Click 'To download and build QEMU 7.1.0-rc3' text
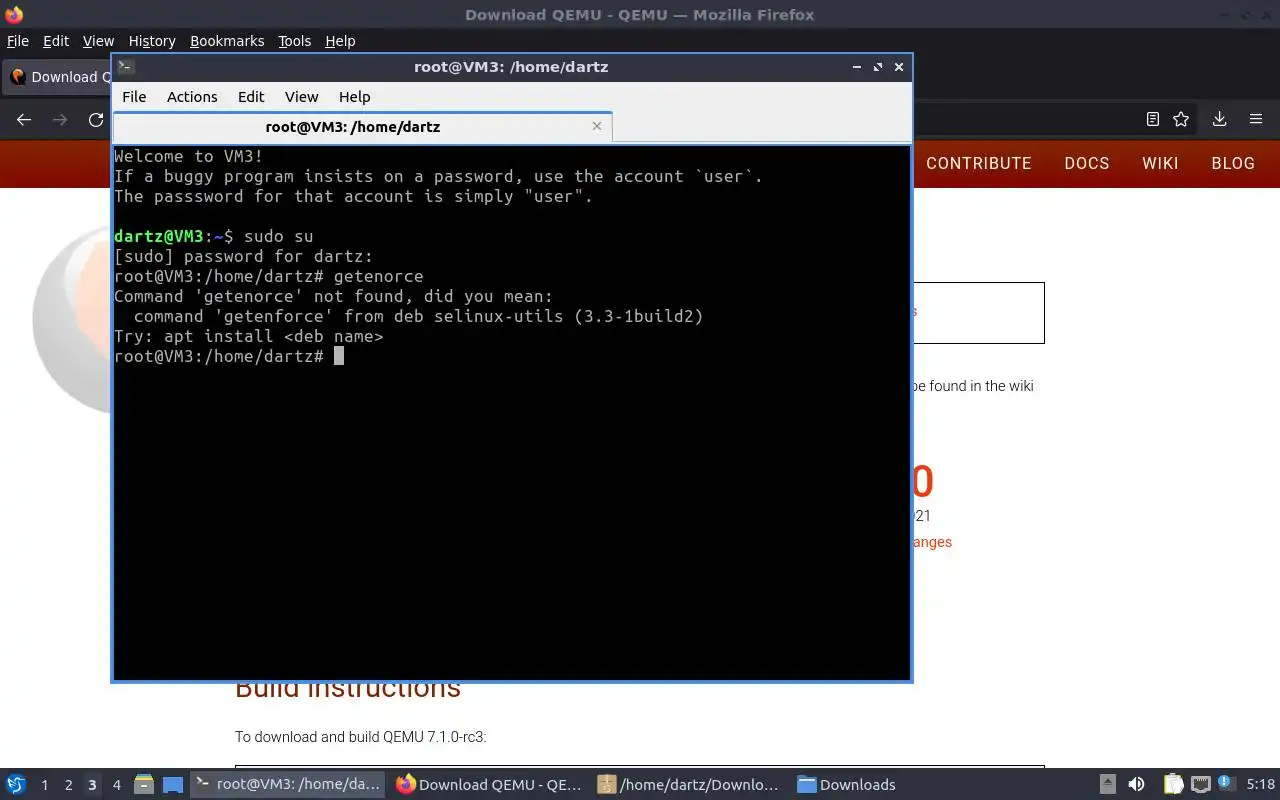The image size is (1280, 800). pyautogui.click(x=360, y=737)
